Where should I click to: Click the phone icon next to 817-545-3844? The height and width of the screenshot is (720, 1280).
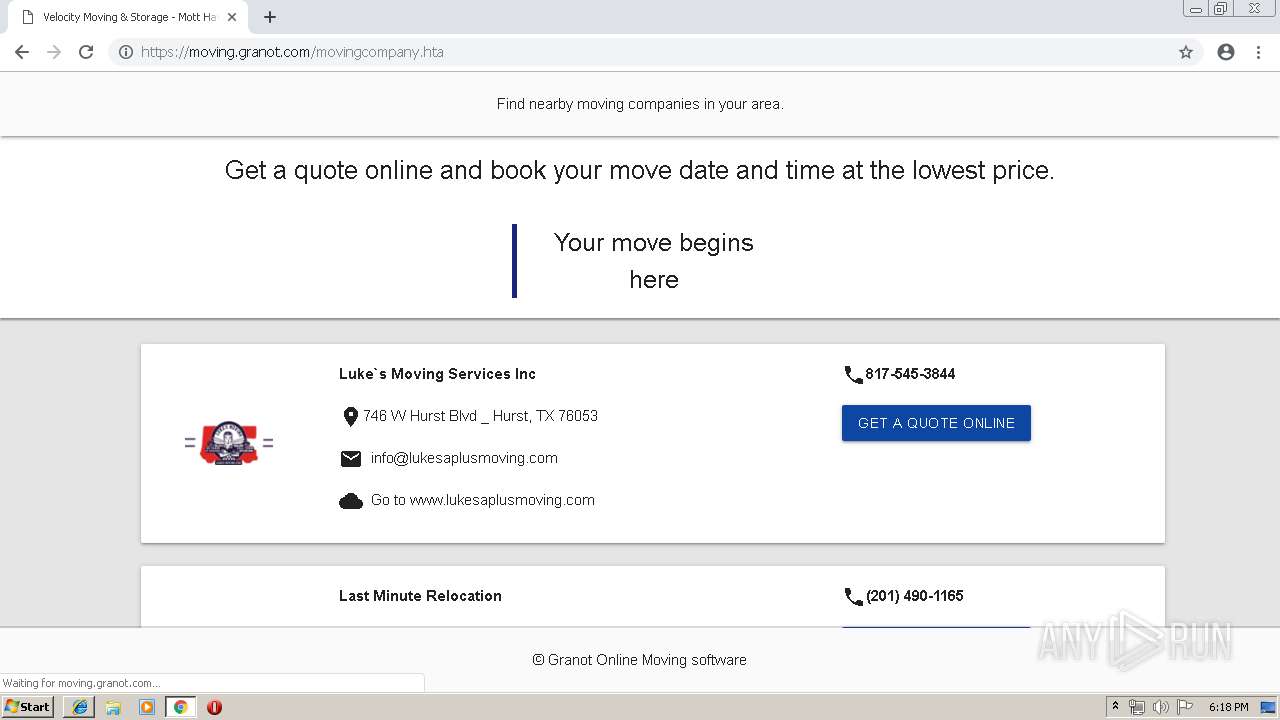pyautogui.click(x=853, y=375)
